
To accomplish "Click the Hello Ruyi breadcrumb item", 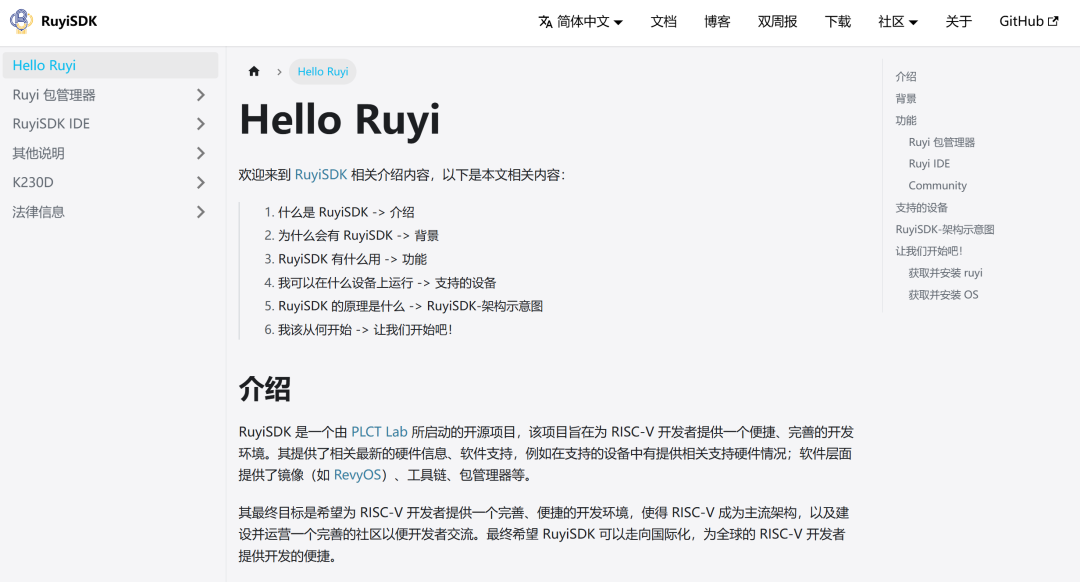I will pyautogui.click(x=322, y=72).
